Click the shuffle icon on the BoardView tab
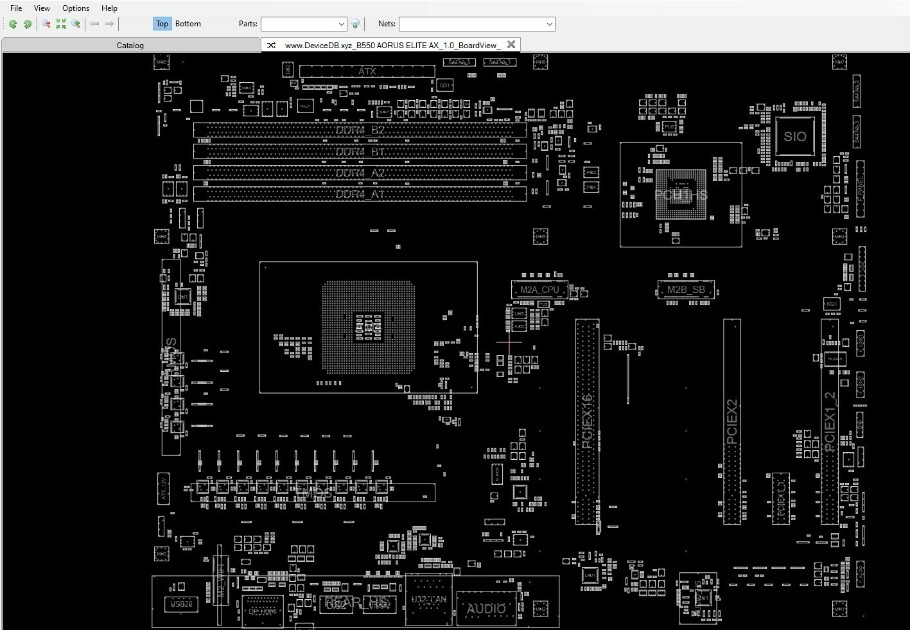Image resolution: width=910 pixels, height=630 pixels. click(271, 45)
